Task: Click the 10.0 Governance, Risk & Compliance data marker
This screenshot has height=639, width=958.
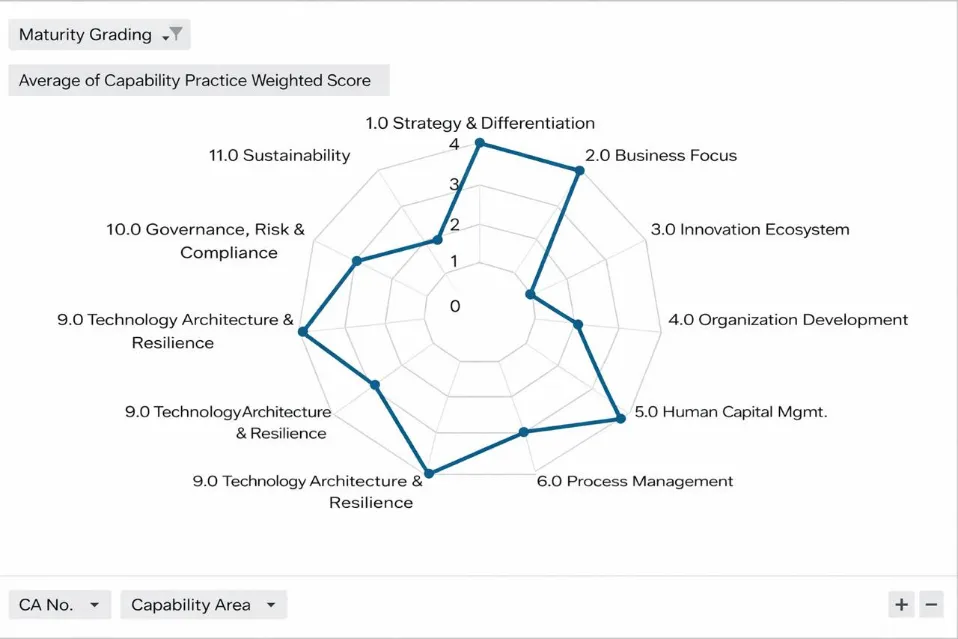Action: 356,262
